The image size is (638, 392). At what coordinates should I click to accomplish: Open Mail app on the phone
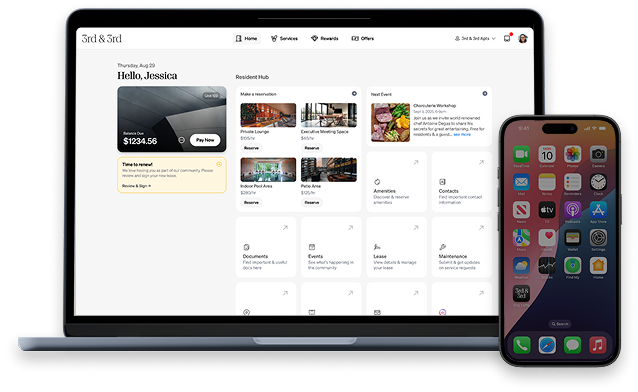click(521, 182)
